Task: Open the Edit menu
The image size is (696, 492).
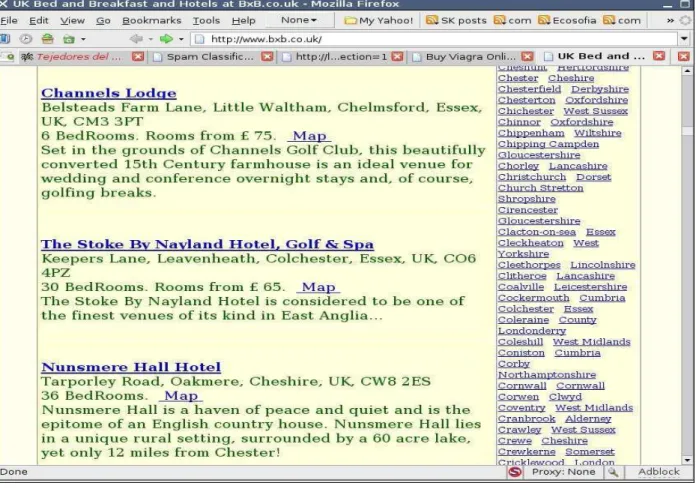Action: tap(39, 20)
